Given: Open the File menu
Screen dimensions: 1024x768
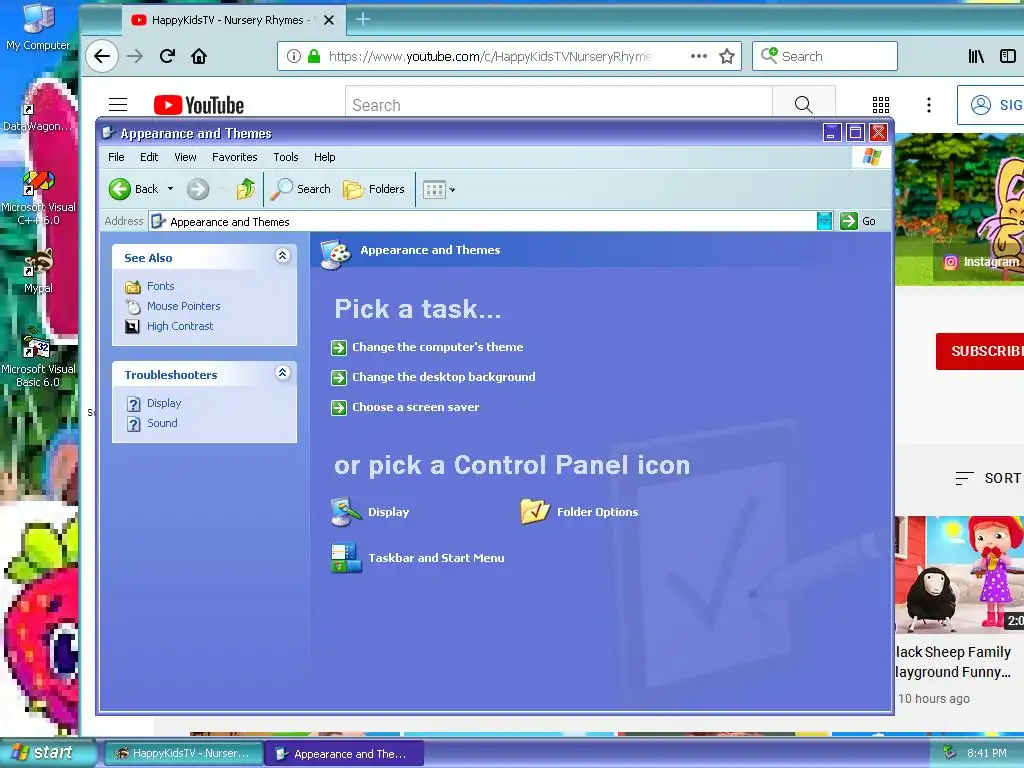Looking at the screenshot, I should pyautogui.click(x=116, y=157).
